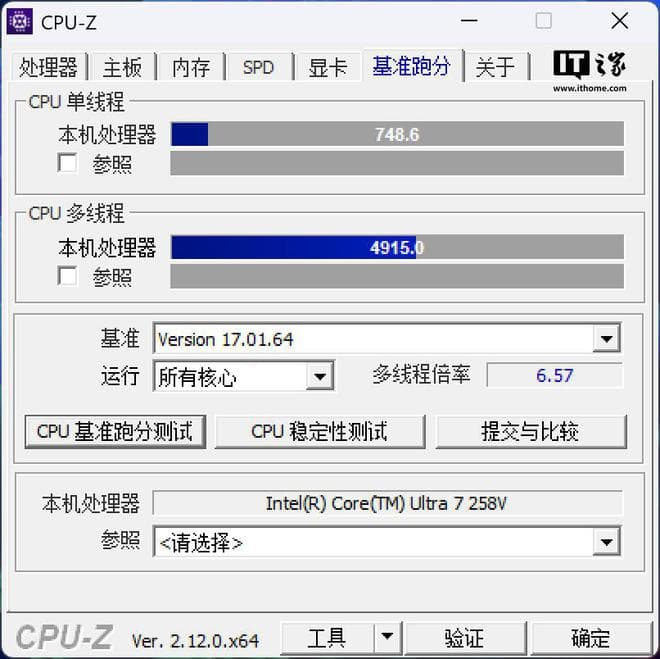Click the CPU-Z app icon in title bar

[20, 21]
